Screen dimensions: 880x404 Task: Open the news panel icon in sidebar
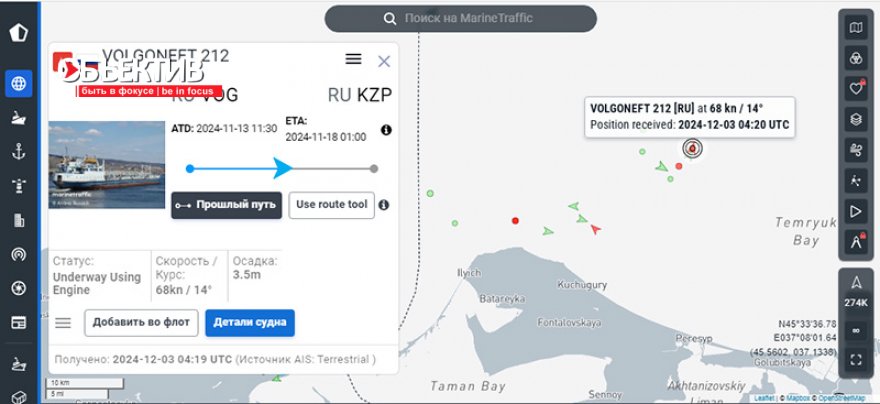(19, 323)
